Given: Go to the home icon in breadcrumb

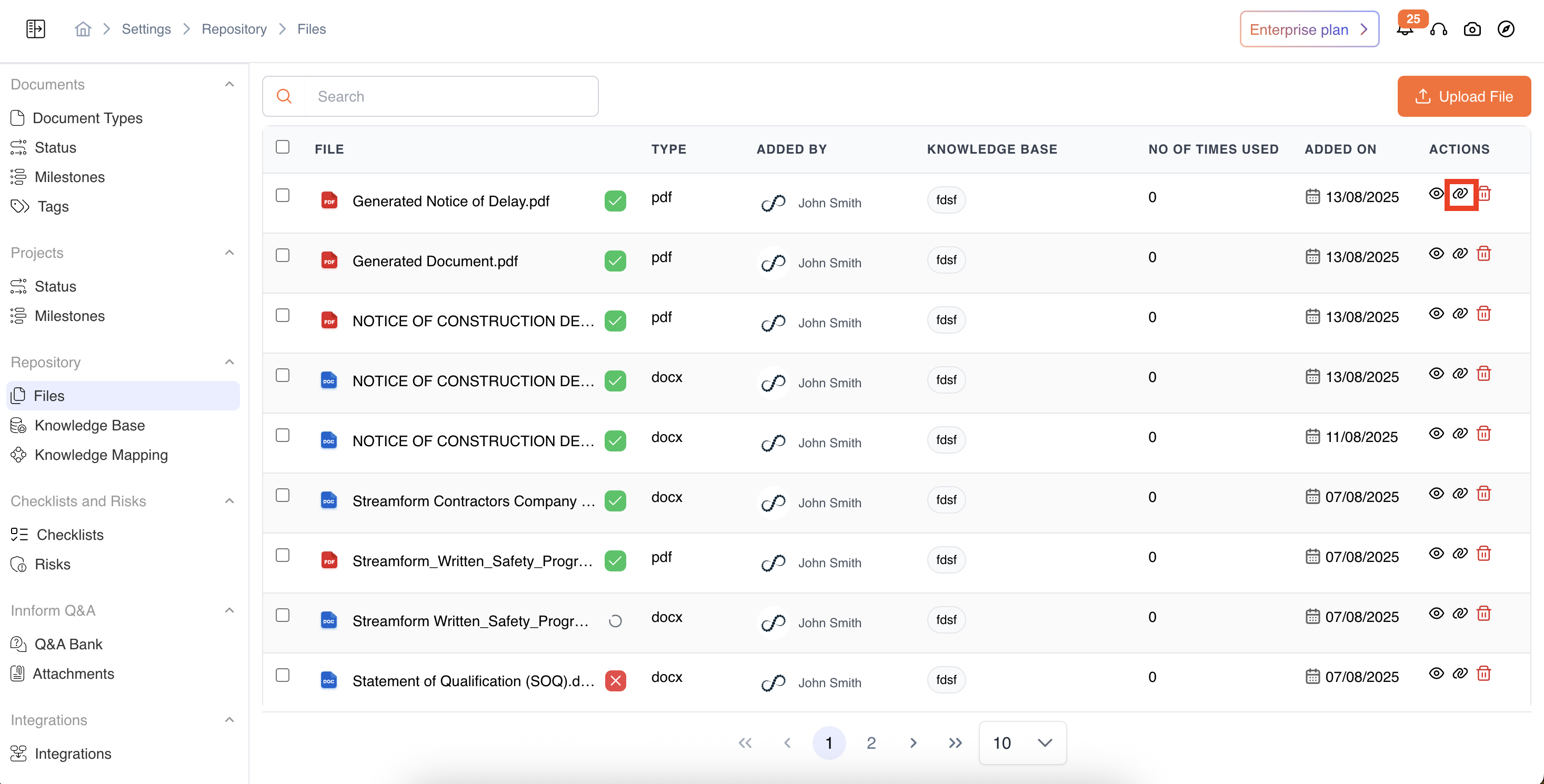Looking at the screenshot, I should (x=83, y=29).
